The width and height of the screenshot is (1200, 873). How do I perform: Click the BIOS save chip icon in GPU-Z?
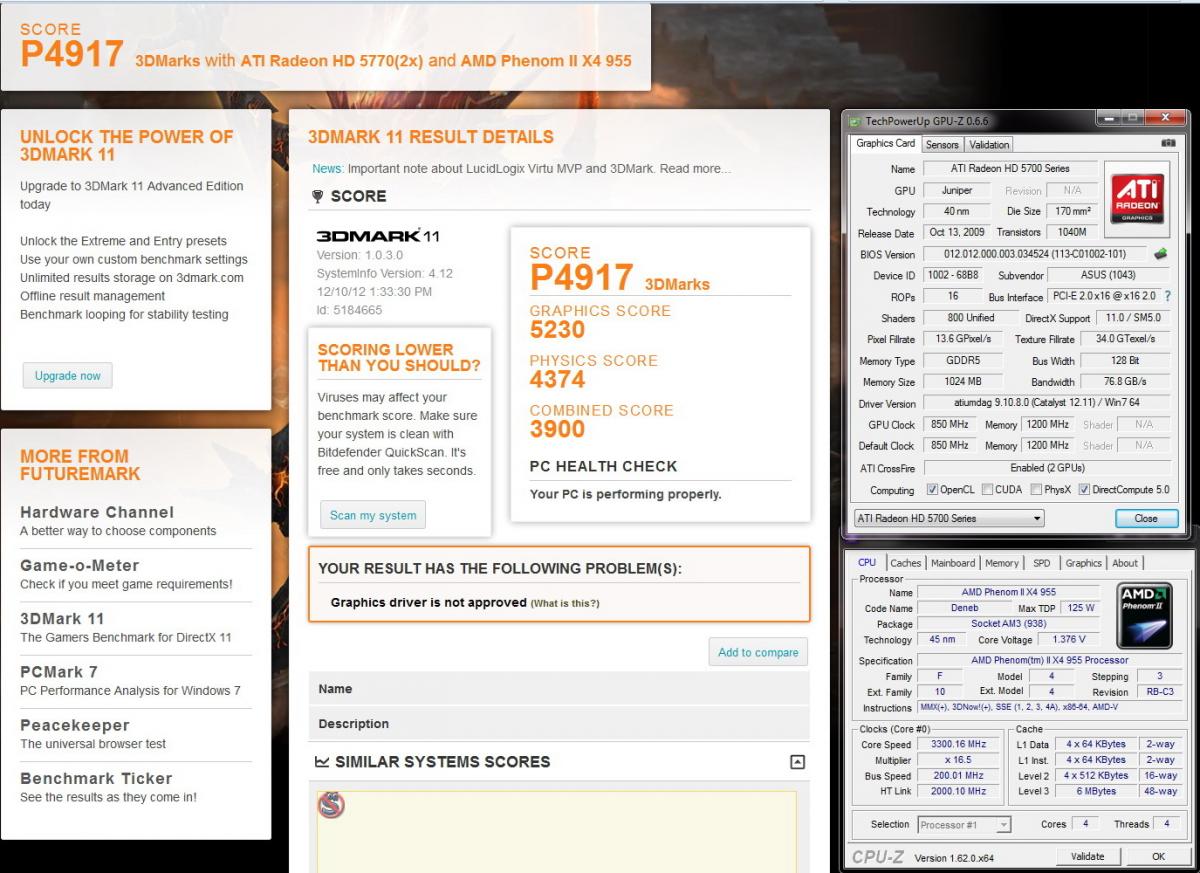point(1160,254)
